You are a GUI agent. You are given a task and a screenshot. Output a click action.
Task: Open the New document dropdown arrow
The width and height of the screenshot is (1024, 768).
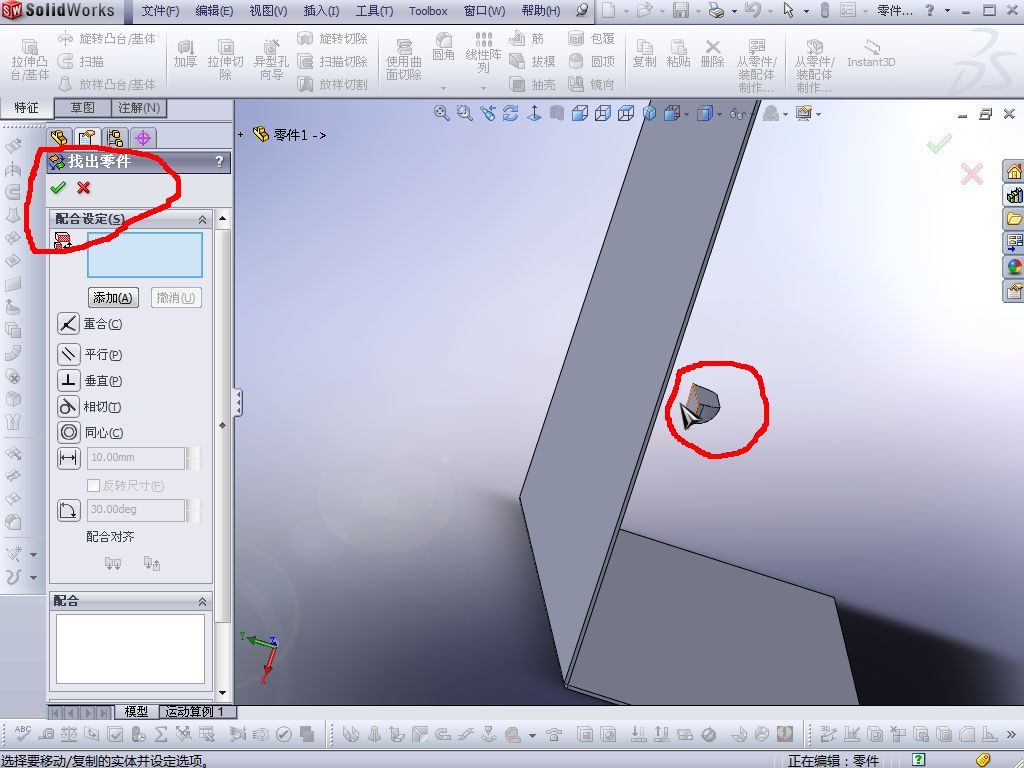pyautogui.click(x=626, y=11)
